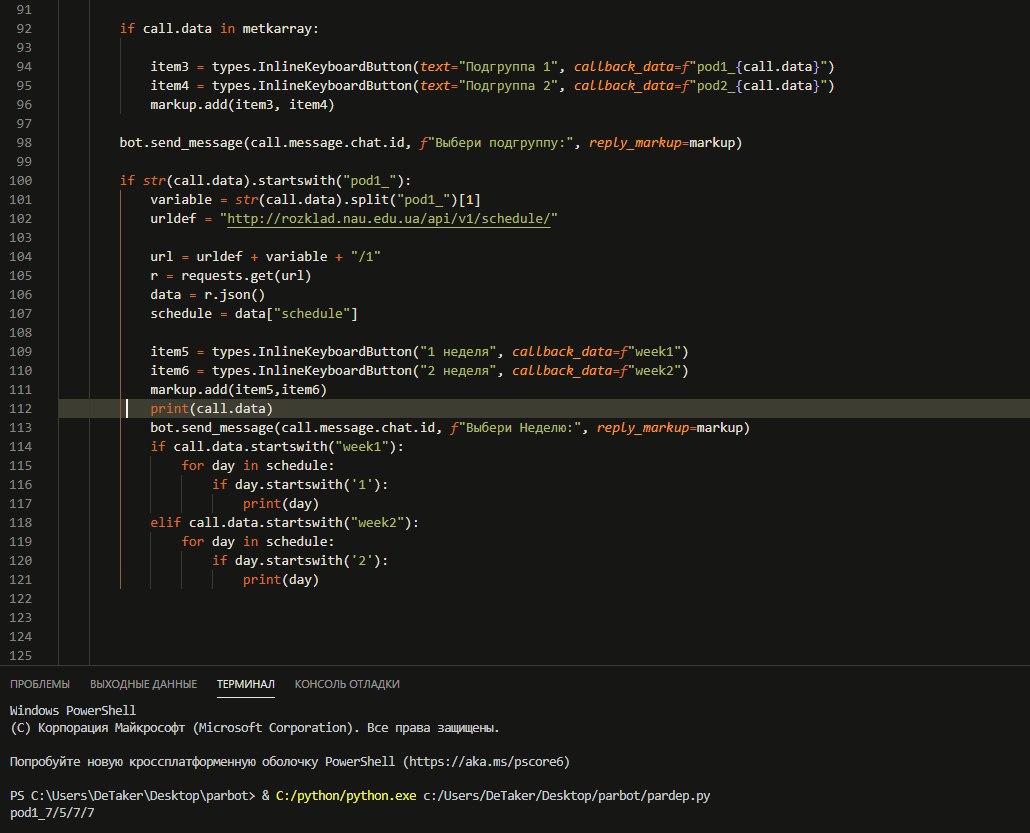The width and height of the screenshot is (1030, 833).
Task: Click the 'Выбери подгруппу:' send_message line
Action: [x=430, y=143]
